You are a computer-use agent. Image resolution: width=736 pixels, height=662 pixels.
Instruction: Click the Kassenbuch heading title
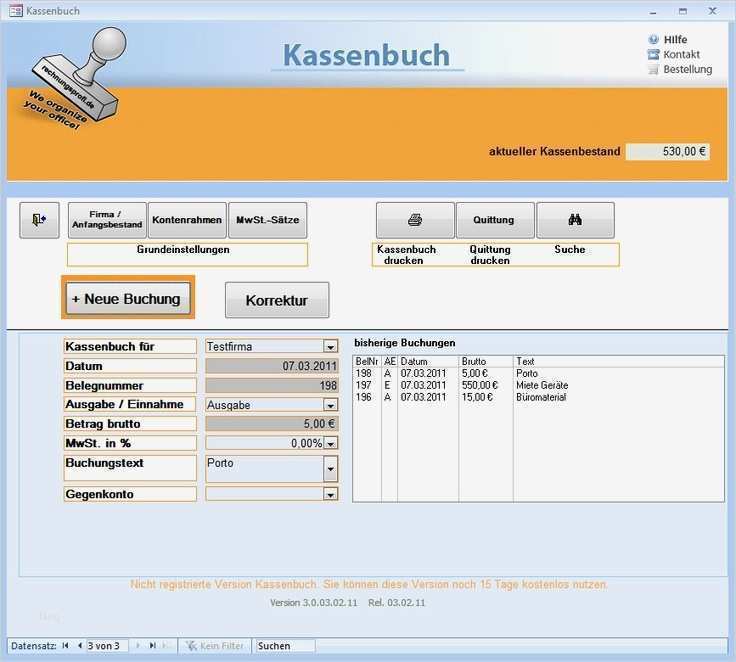367,55
